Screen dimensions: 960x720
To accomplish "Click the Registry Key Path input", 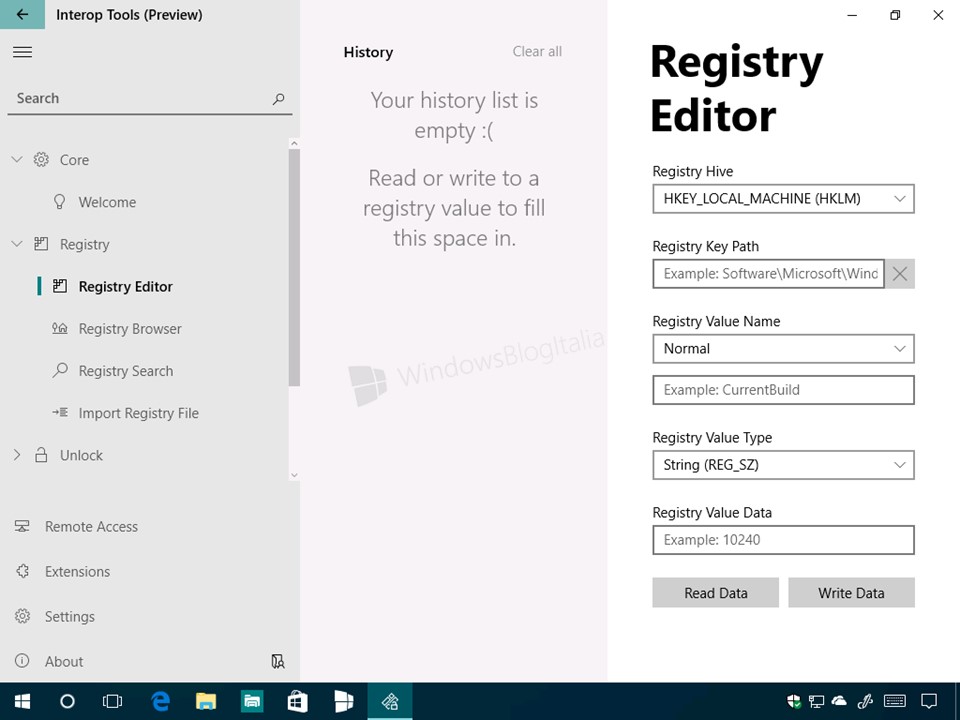I will [768, 274].
